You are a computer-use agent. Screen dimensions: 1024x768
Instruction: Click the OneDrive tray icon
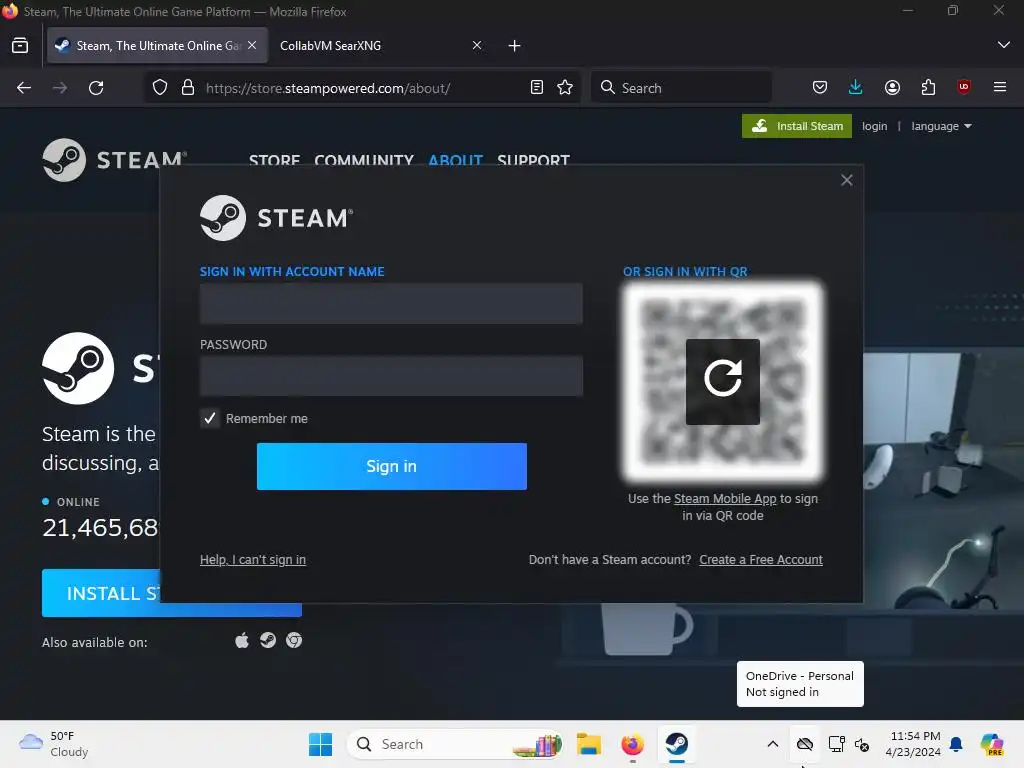pos(805,744)
